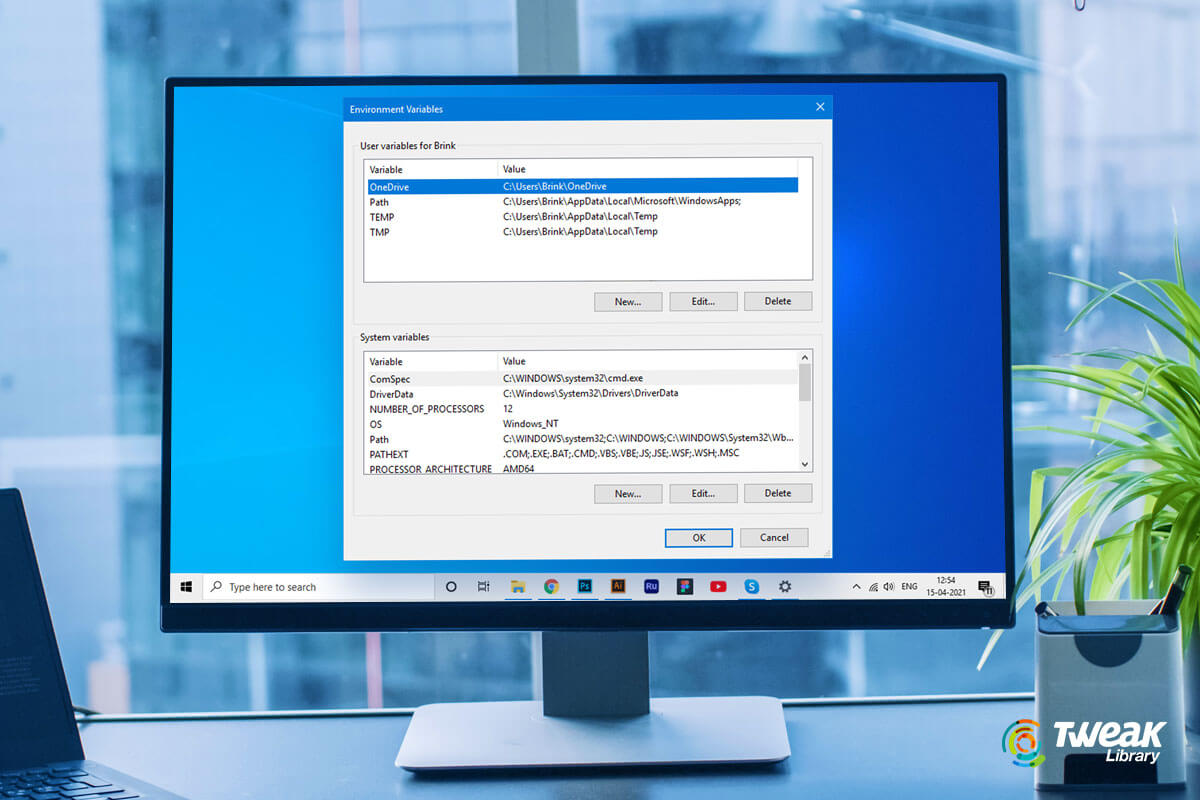
Task: Expand hidden system tray icons
Action: pos(855,586)
